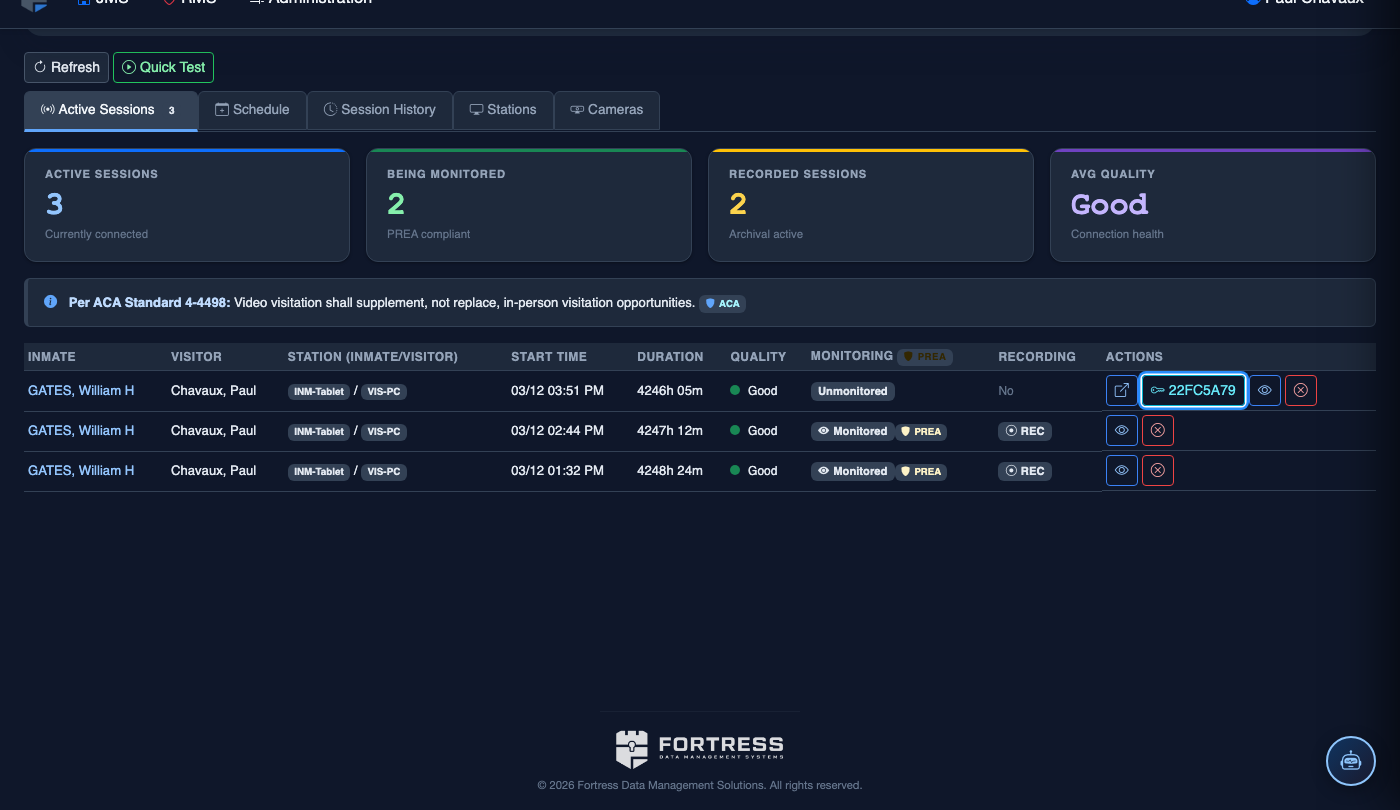The width and height of the screenshot is (1400, 810).
Task: Monitor the 02:44 PM session with eye icon
Action: coord(1122,430)
